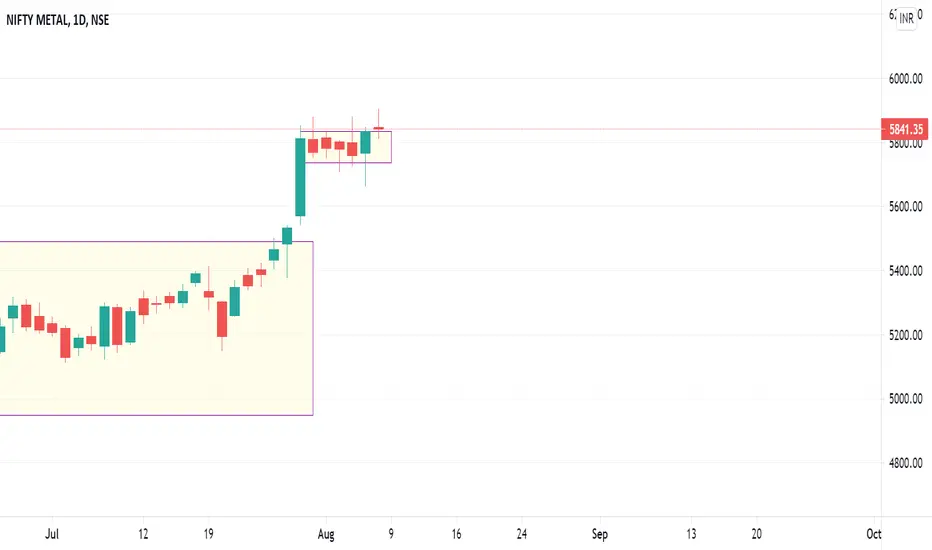Select the small consolidation rectangle near 5800
The image size is (932, 550).
pos(348,147)
